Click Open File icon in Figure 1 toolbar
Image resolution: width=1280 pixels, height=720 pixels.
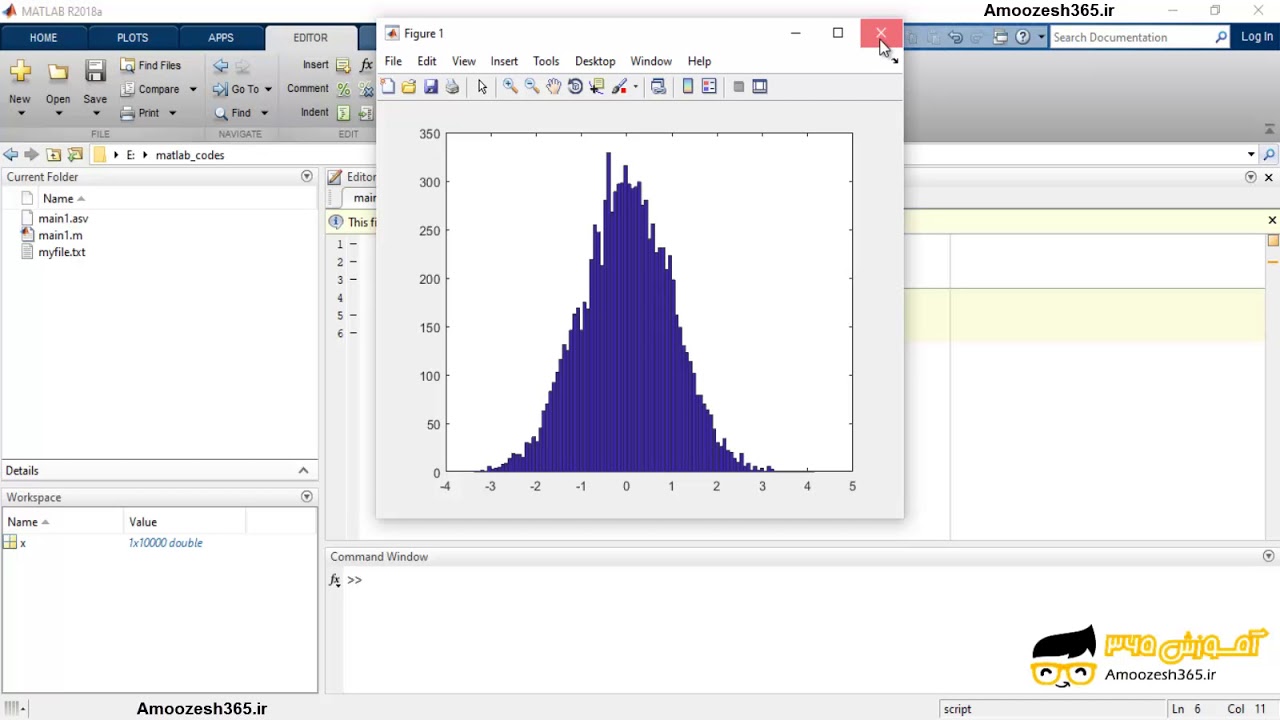click(x=409, y=87)
